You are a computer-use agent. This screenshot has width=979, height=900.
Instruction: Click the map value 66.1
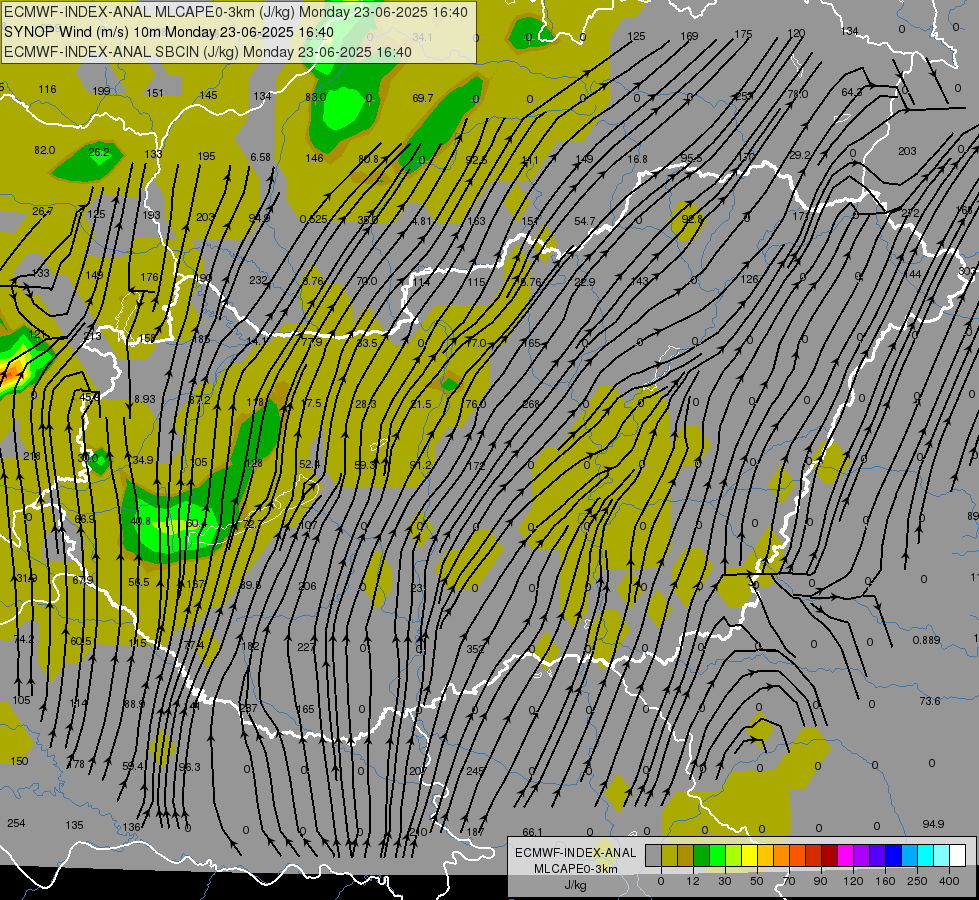coord(532,832)
